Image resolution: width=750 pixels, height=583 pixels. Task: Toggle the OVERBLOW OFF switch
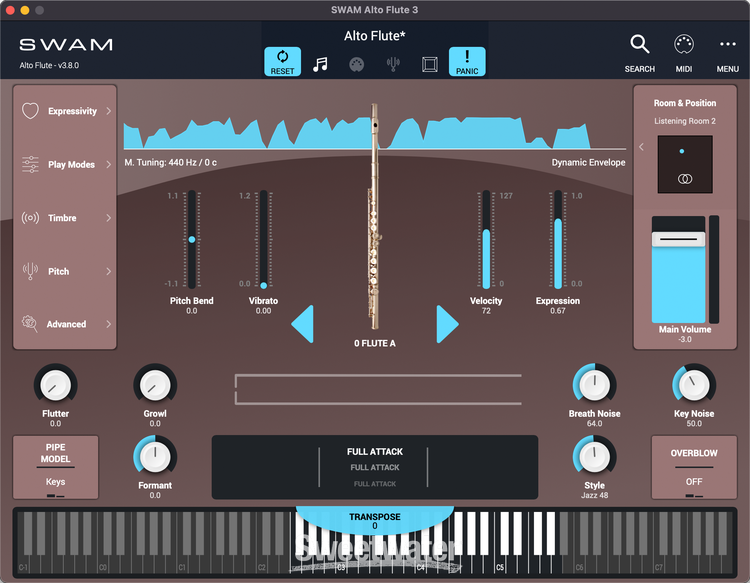tap(694, 467)
